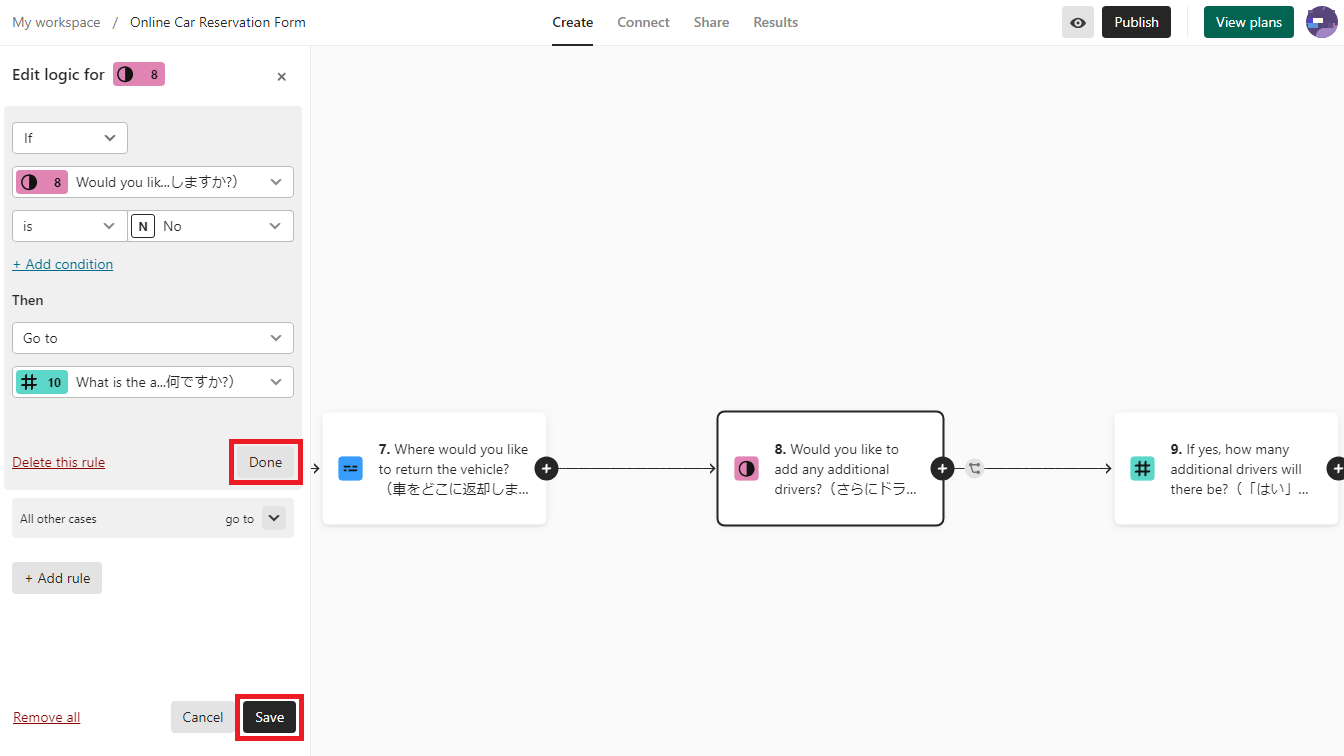Open the 'is' operator dropdown
The image size is (1344, 756).
coord(70,226)
